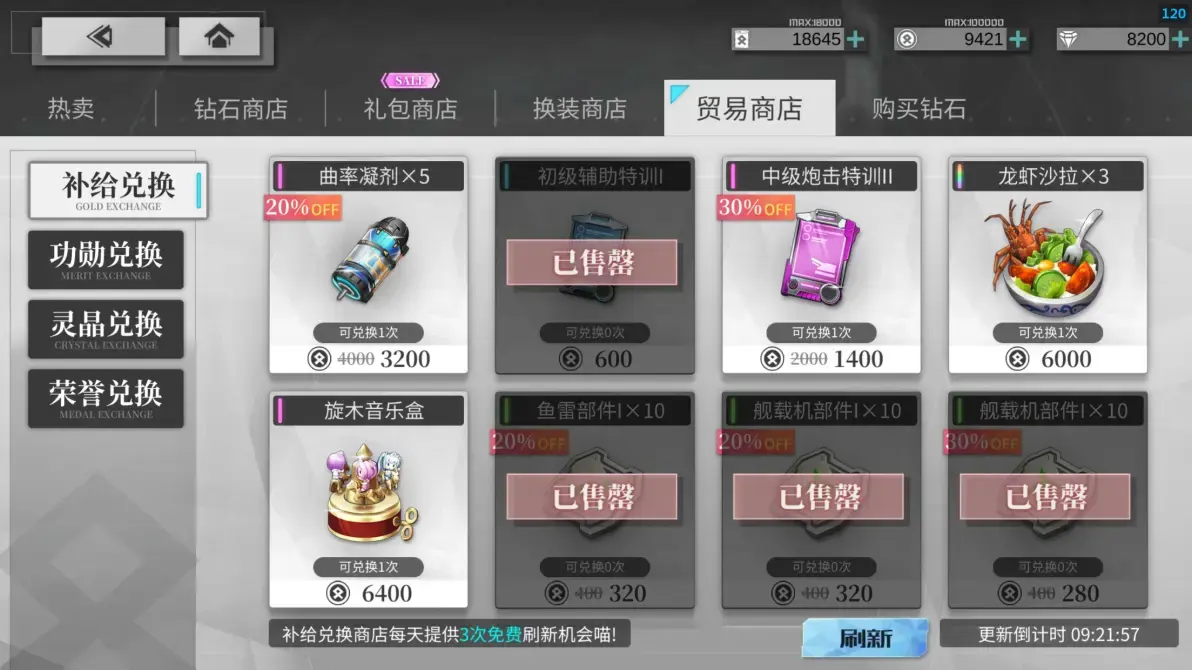This screenshot has height=670, width=1192.
Task: Select the 龙虾沙拉×3 lobster salad item
Action: [x=1048, y=265]
